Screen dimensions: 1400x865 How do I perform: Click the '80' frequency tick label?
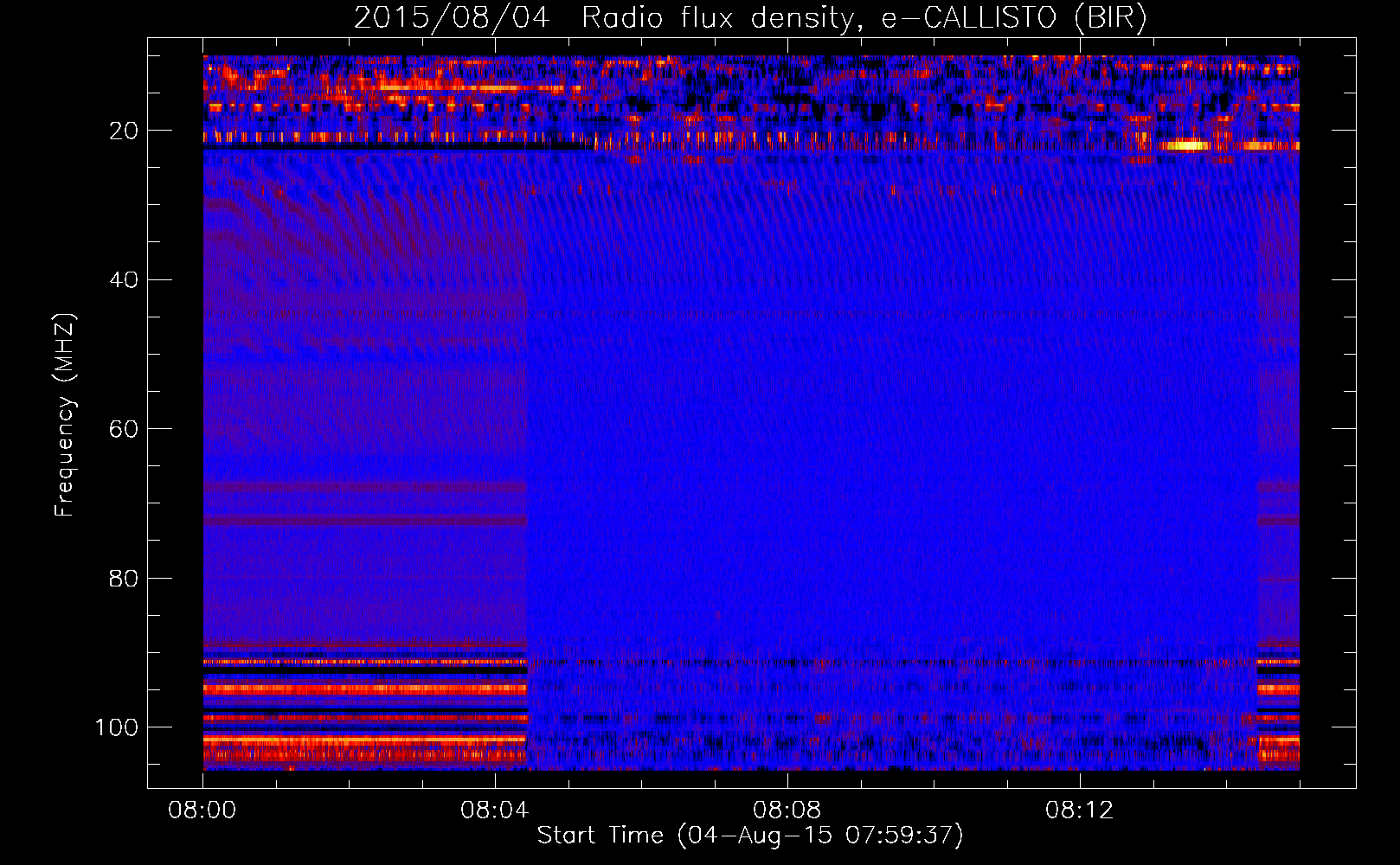pos(125,578)
